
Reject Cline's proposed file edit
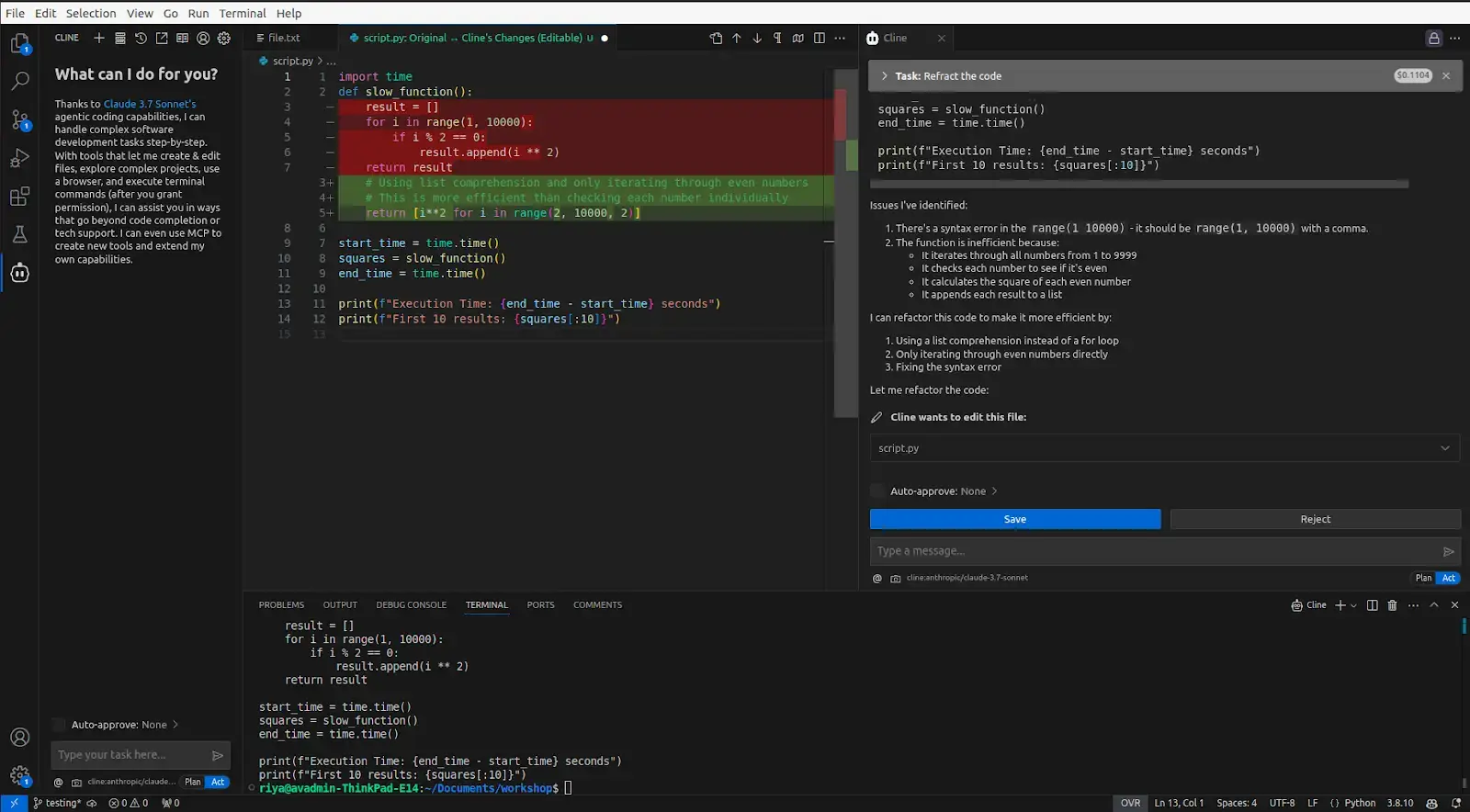tap(1315, 519)
